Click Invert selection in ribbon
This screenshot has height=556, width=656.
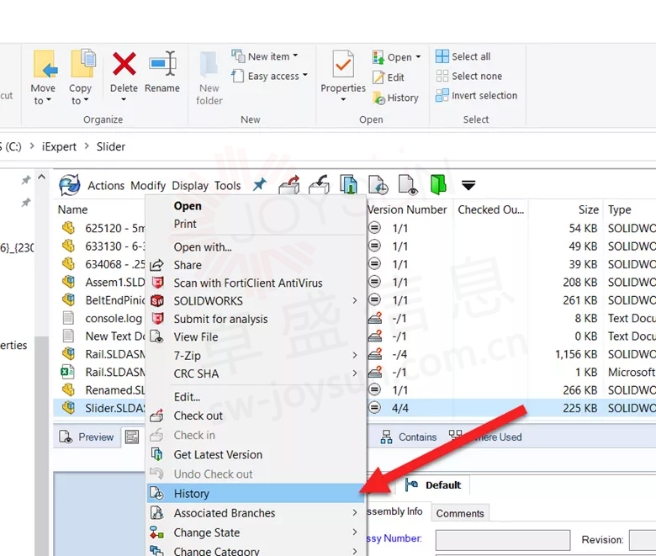[x=476, y=95]
